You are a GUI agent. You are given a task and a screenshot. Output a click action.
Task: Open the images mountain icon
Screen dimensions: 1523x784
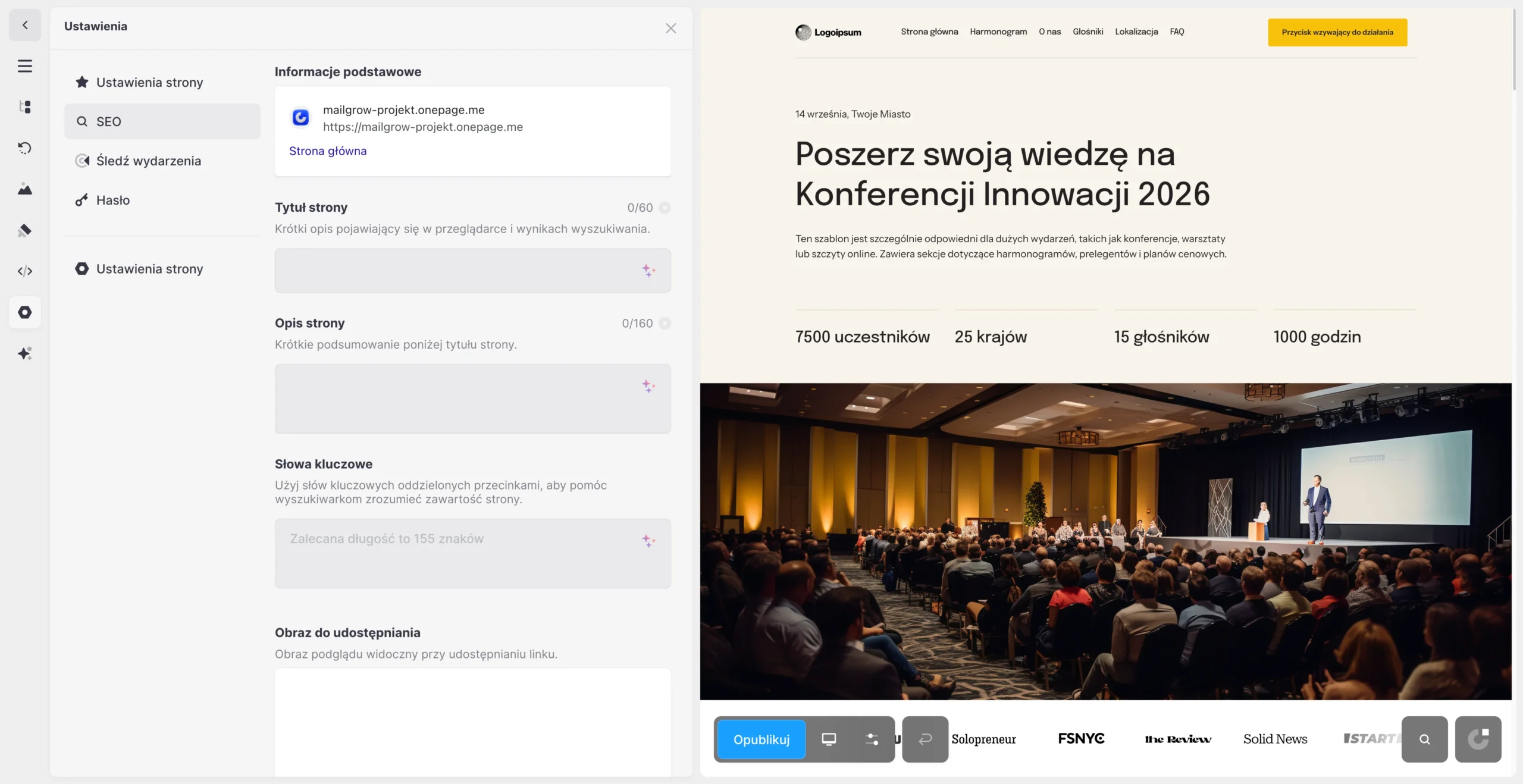(x=25, y=189)
